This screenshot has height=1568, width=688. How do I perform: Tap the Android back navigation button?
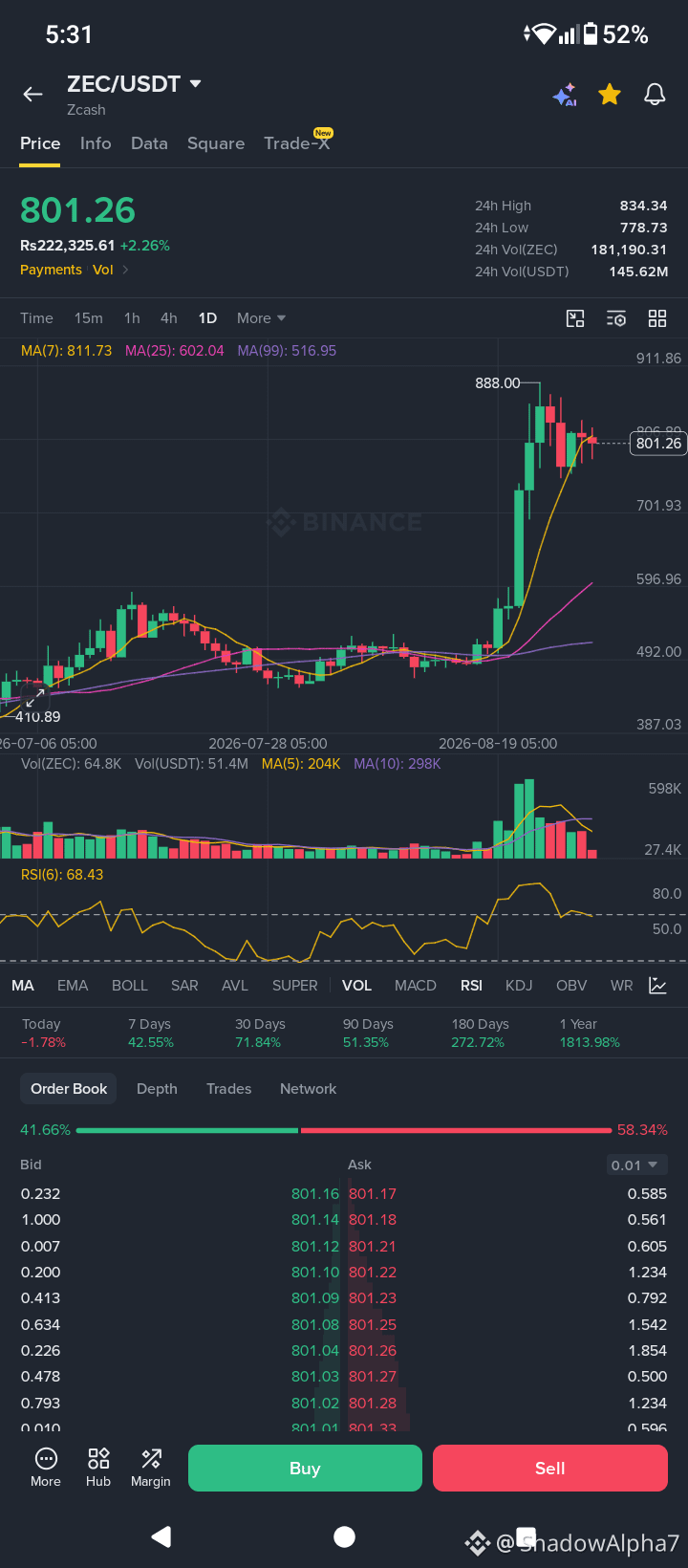(161, 1536)
